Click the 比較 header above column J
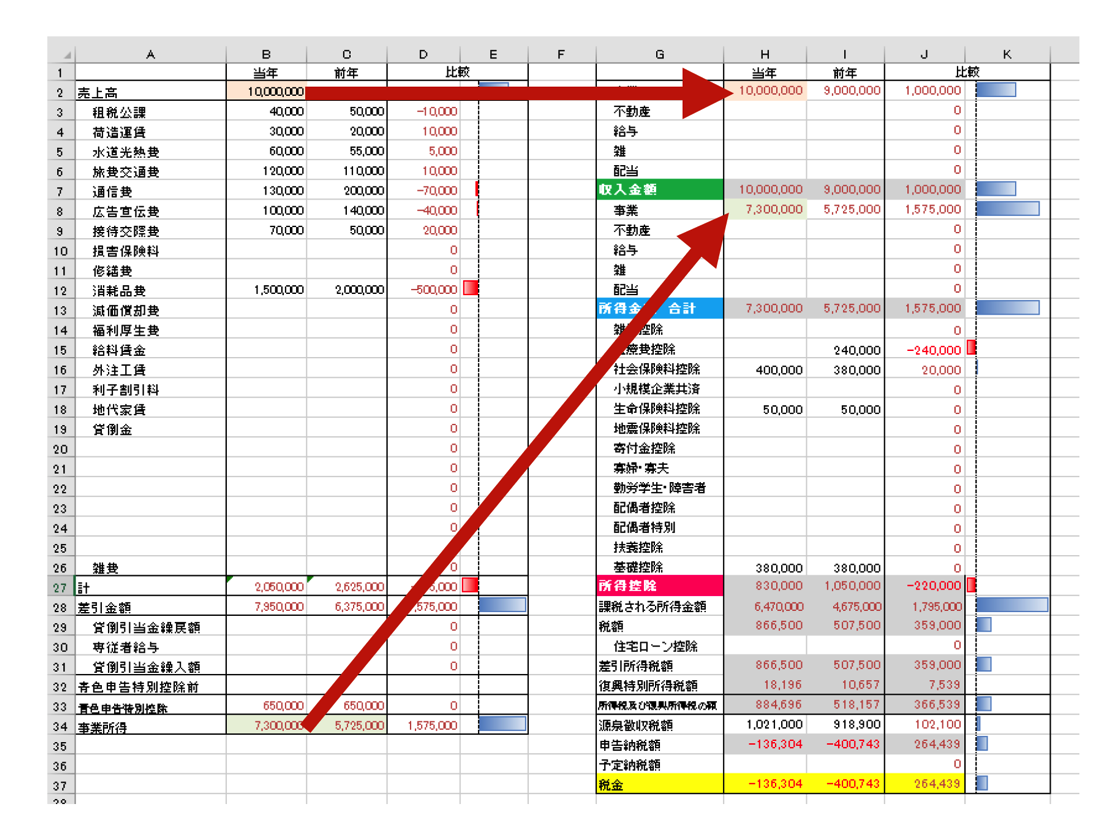This screenshot has height=822, width=1098. pos(967,73)
